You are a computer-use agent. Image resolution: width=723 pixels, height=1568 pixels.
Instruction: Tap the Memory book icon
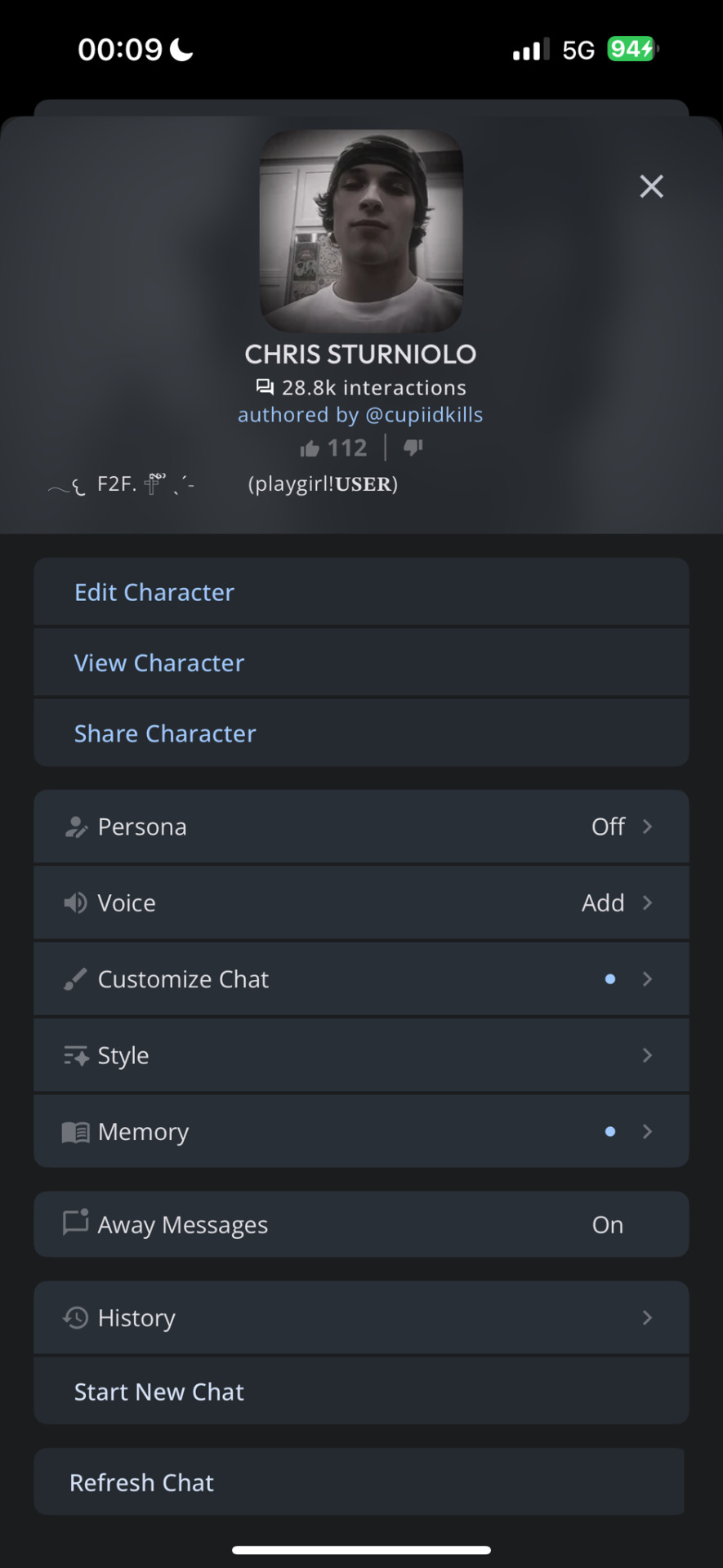coord(75,1132)
